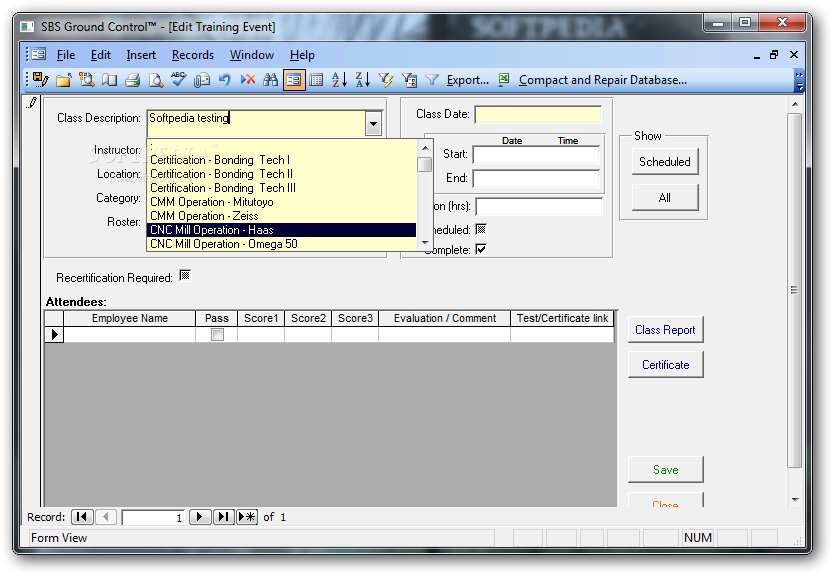This screenshot has height=575, width=833.
Task: Click the Filter By Form icon
Action: [409, 80]
